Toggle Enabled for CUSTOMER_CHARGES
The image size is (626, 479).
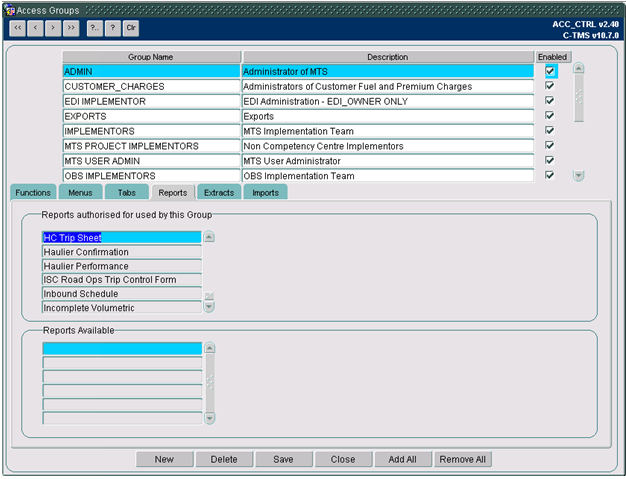pyautogui.click(x=550, y=86)
